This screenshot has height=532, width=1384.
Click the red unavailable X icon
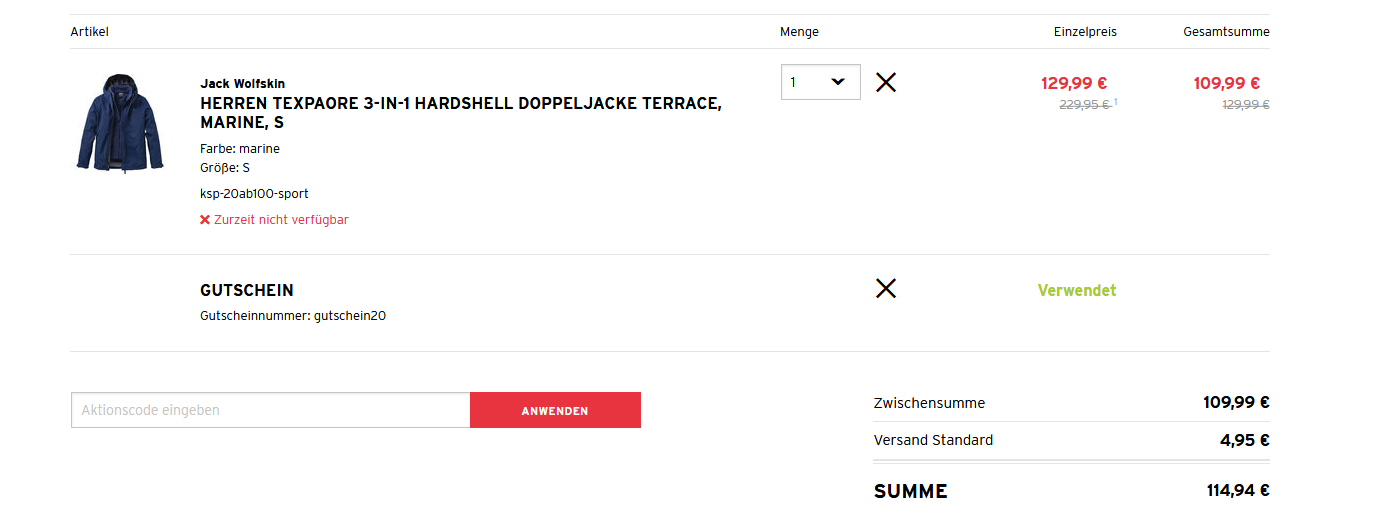[x=205, y=220]
